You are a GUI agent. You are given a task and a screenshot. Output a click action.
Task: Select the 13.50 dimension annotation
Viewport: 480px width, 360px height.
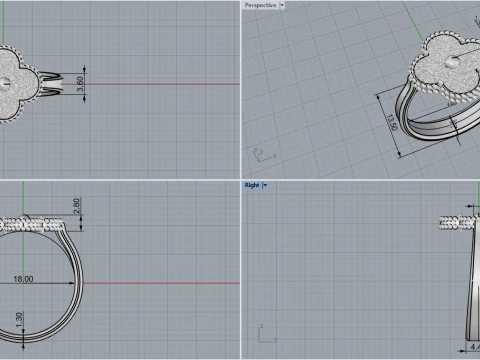(x=392, y=123)
